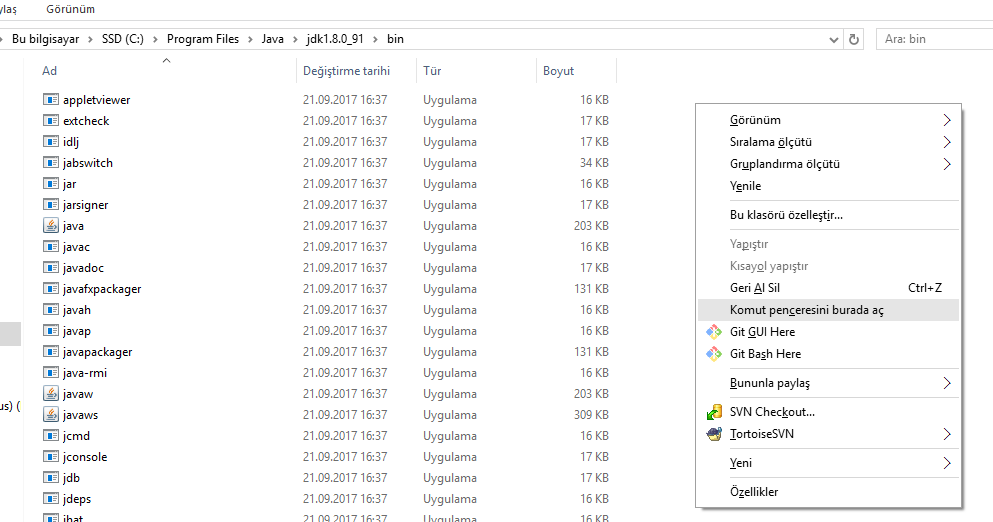
Task: Select Özellikler from the context menu
Action: [754, 492]
